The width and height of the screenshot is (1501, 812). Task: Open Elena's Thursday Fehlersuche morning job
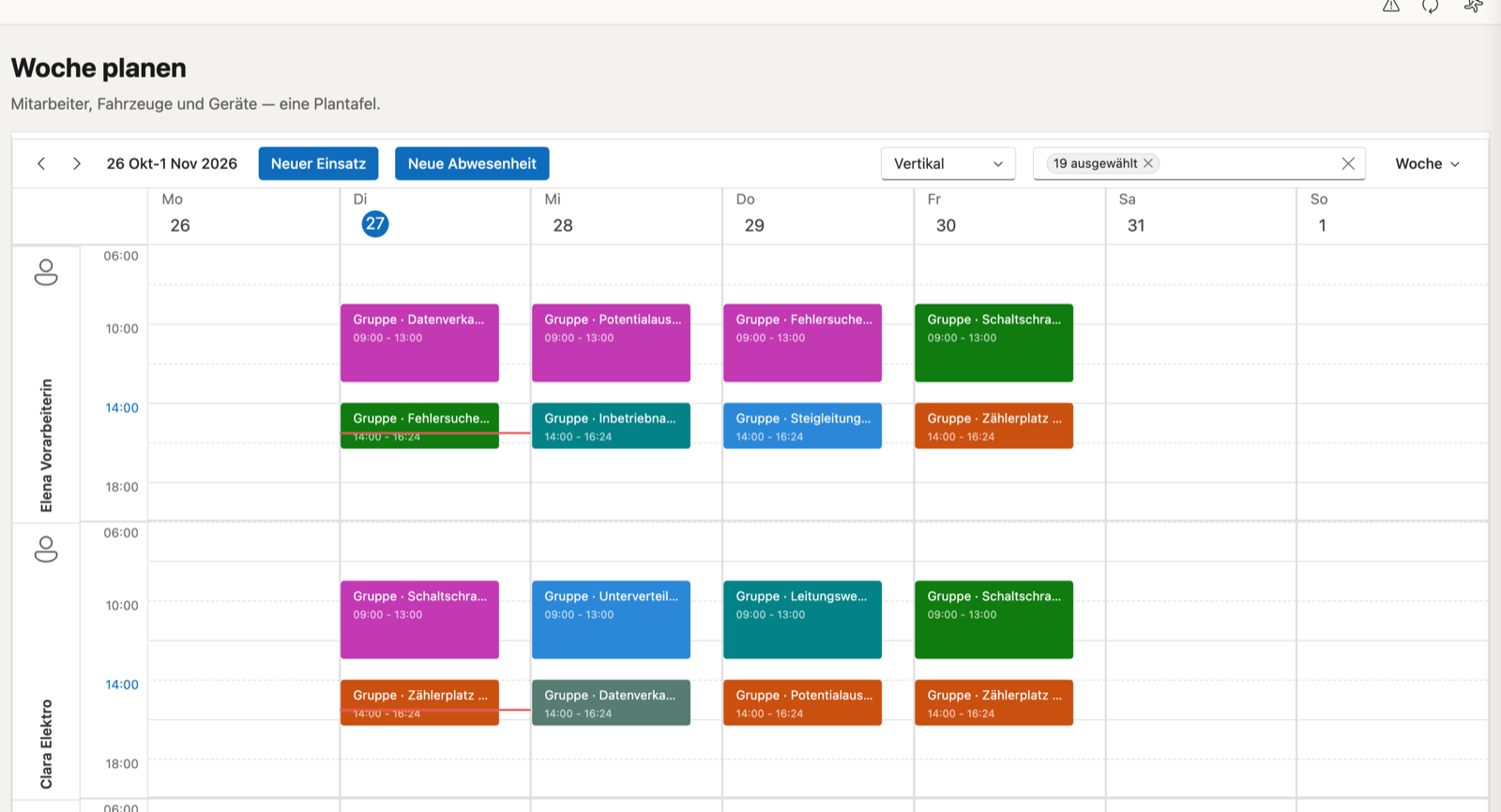pyautogui.click(x=802, y=342)
